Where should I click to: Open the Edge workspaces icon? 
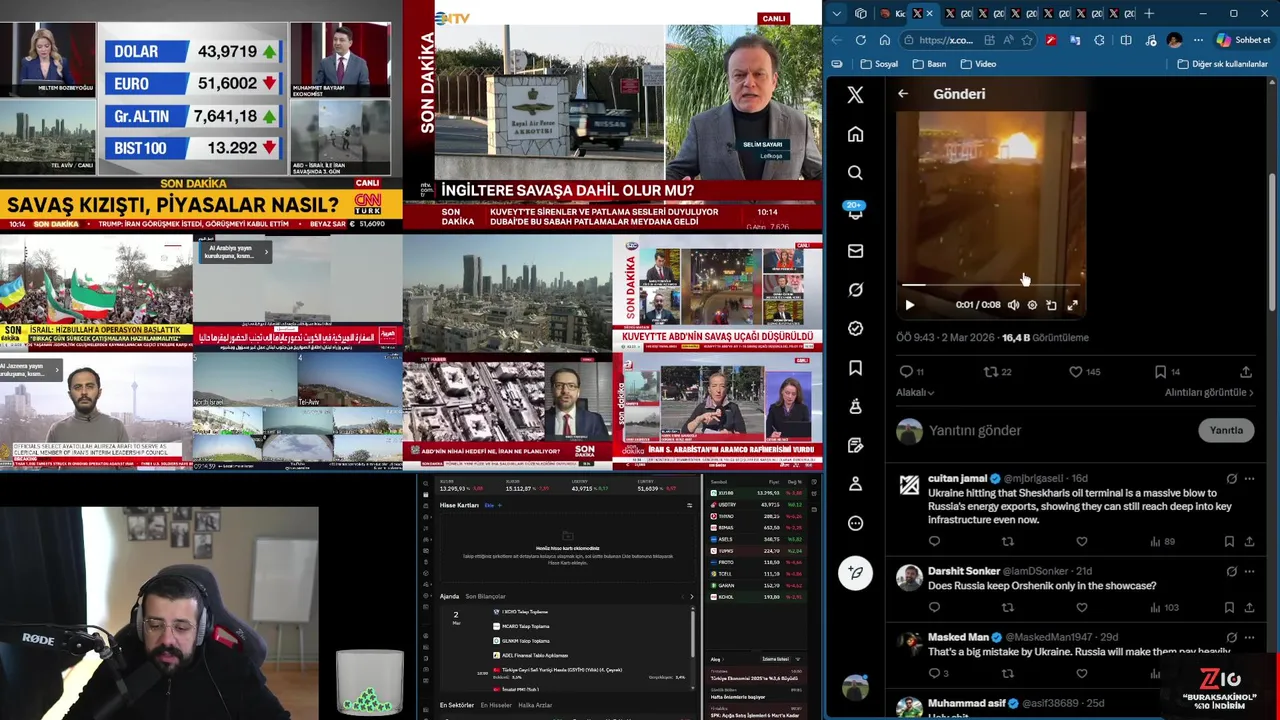tap(861, 14)
